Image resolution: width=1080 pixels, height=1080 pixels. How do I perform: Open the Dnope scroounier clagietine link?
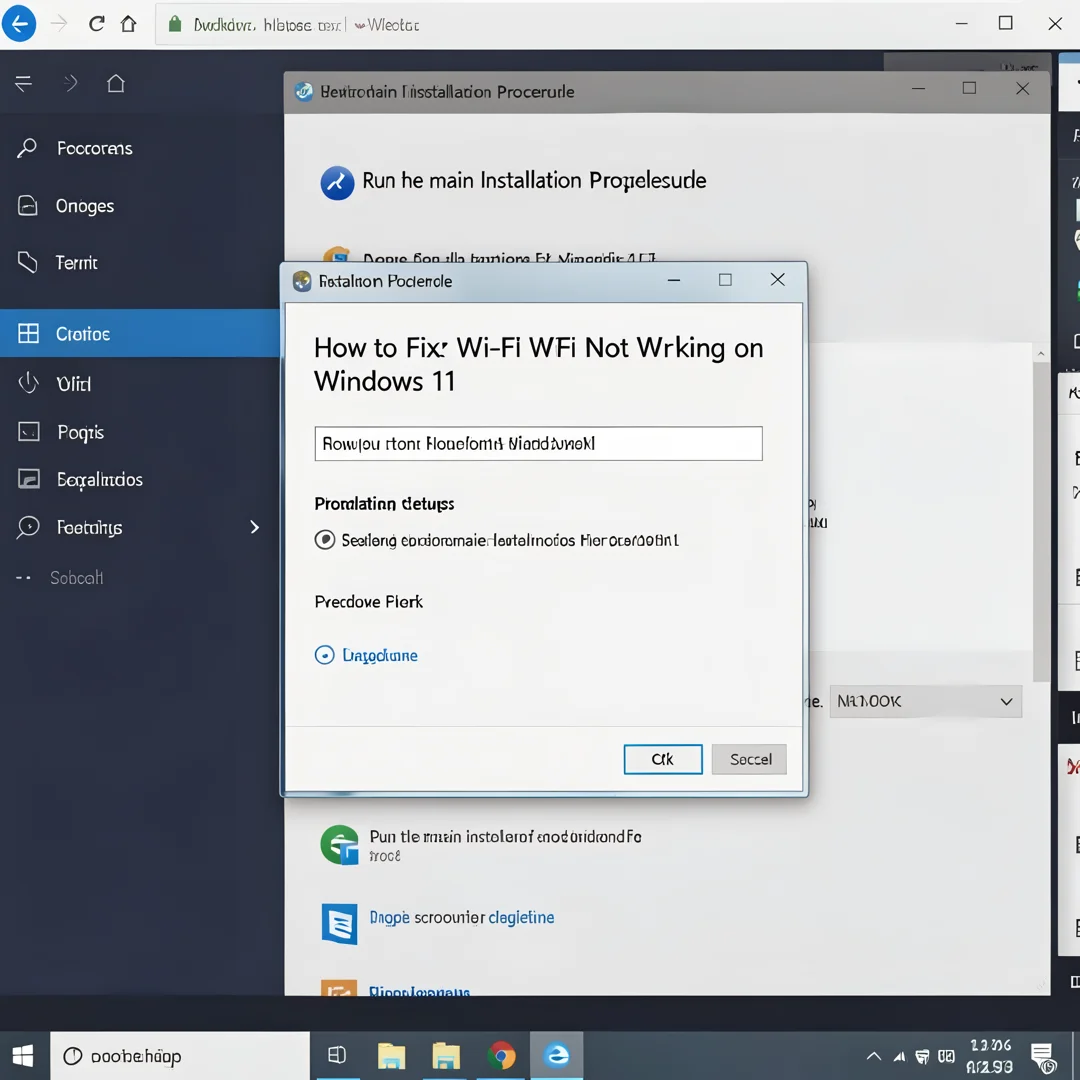pyautogui.click(x=461, y=917)
